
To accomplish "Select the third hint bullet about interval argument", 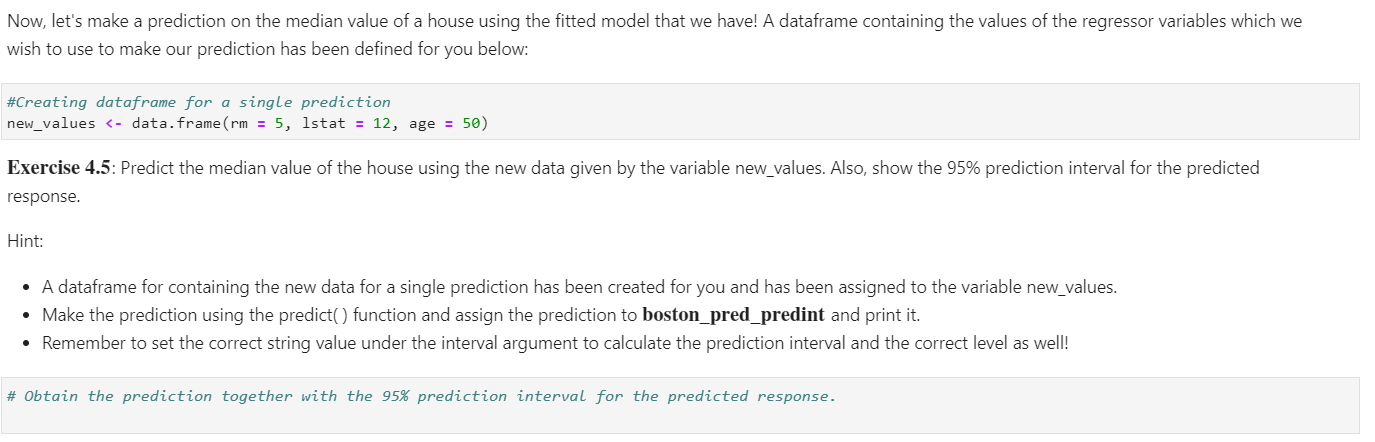I will click(x=555, y=343).
